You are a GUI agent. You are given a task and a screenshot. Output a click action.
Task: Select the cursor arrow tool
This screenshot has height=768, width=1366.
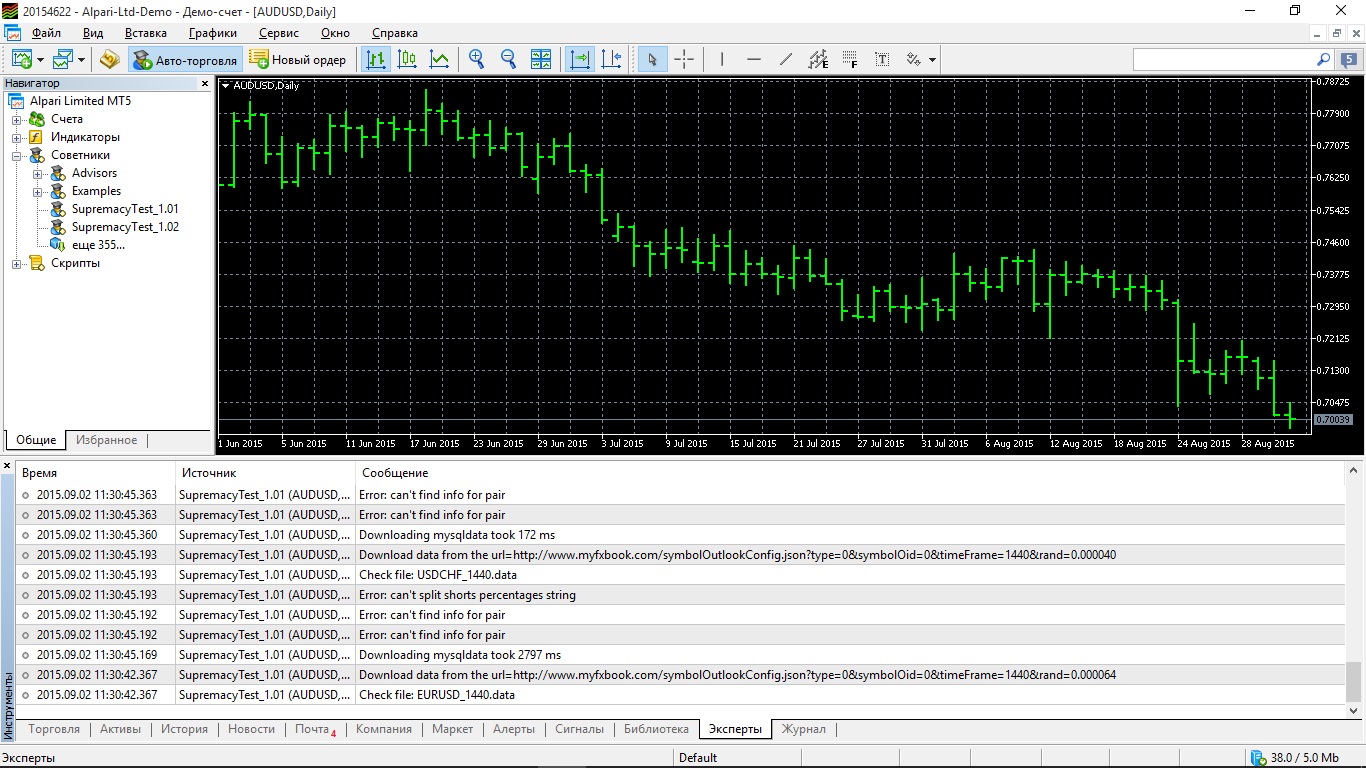652,59
